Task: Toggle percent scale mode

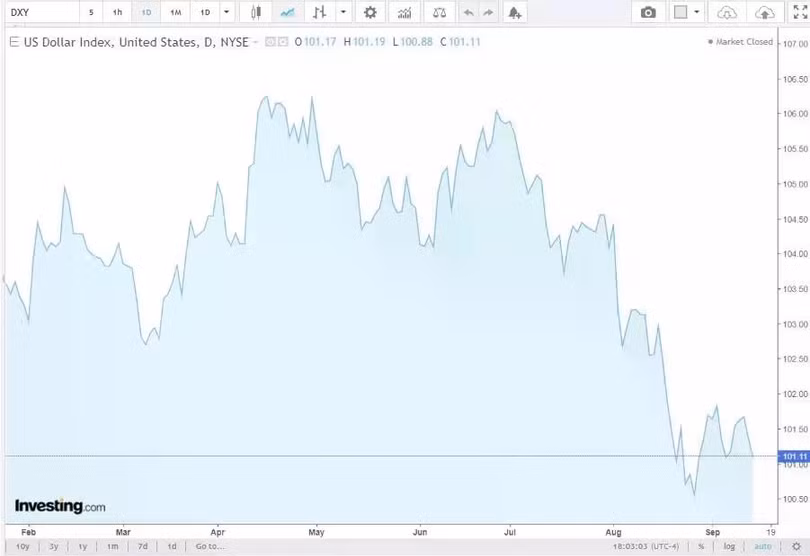Action: pyautogui.click(x=701, y=546)
